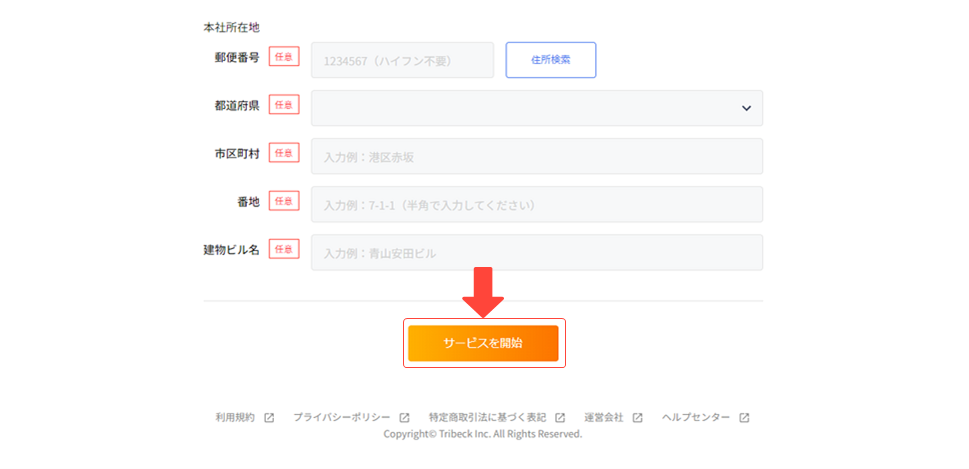Image resolution: width=969 pixels, height=469 pixels.
Task: Click the 建物ビル名 label
Action: click(x=232, y=250)
